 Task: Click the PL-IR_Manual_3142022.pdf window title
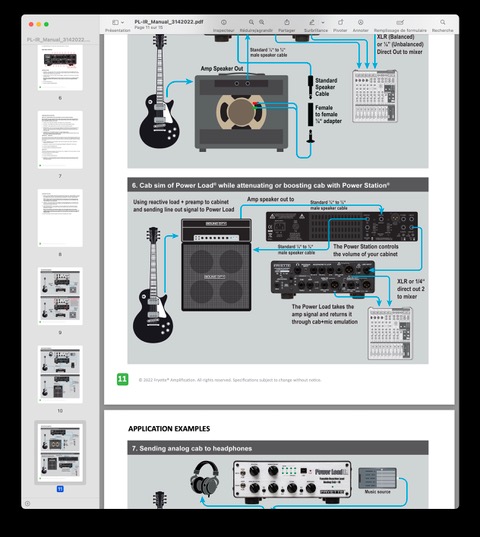pyautogui.click(x=169, y=22)
